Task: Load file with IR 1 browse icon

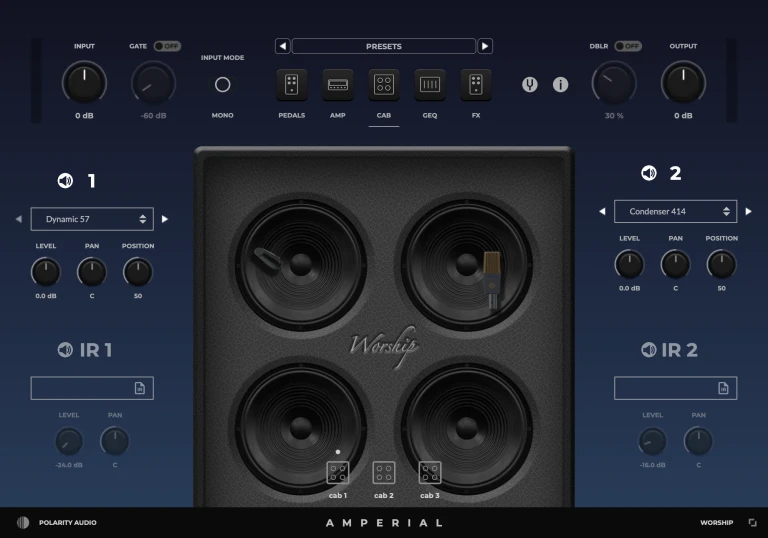Action: coord(140,388)
